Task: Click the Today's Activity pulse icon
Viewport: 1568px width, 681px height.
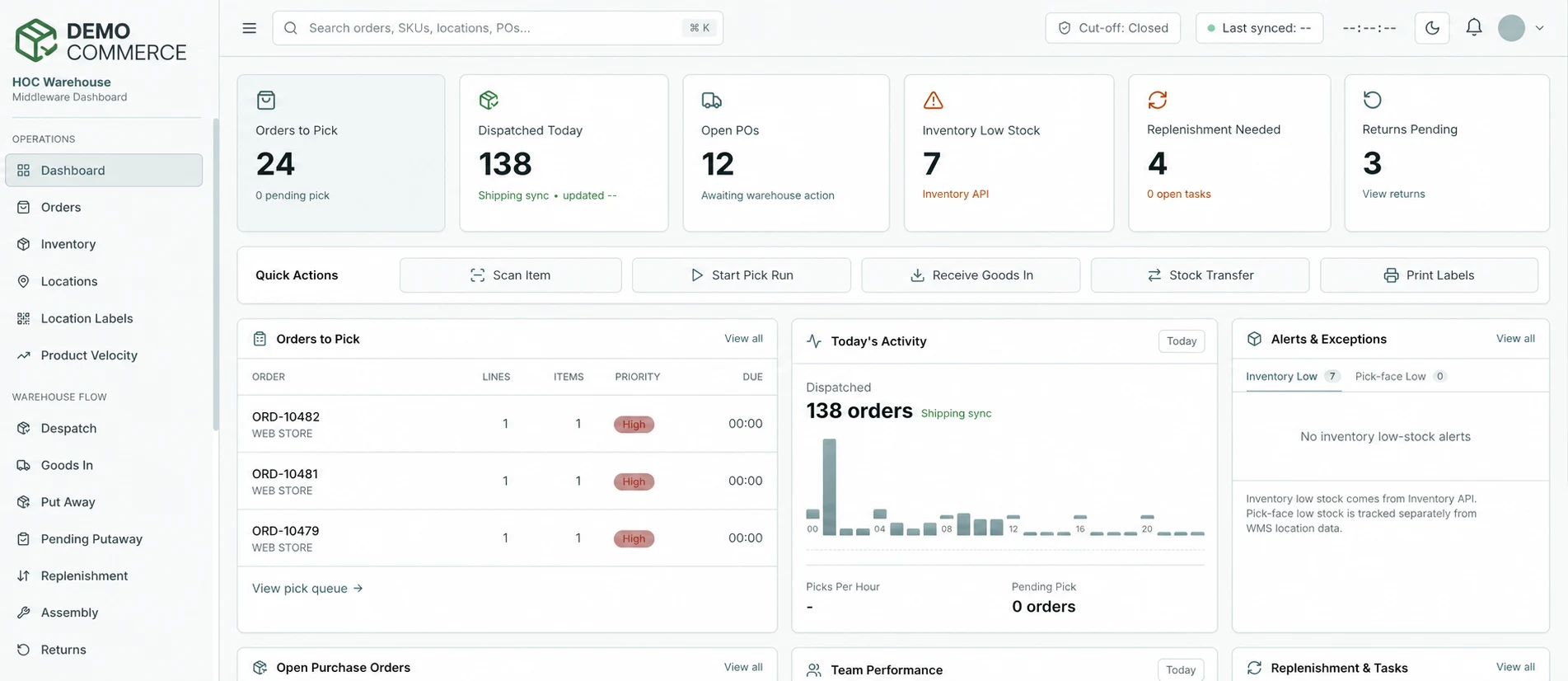Action: (814, 341)
